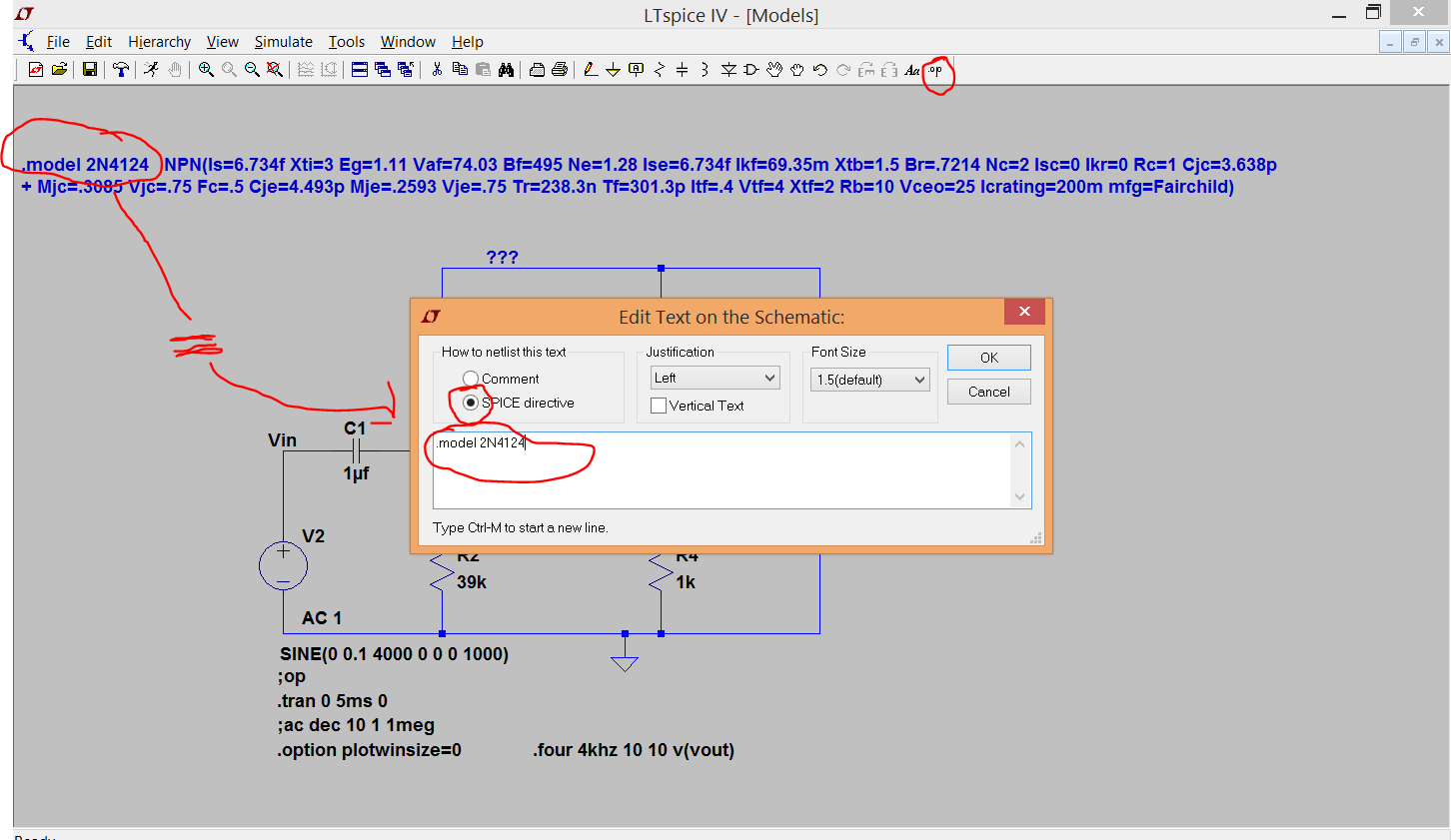Image resolution: width=1451 pixels, height=840 pixels.
Task: Click the zoom-to-fit crossed magnifier icon
Action: (x=275, y=70)
